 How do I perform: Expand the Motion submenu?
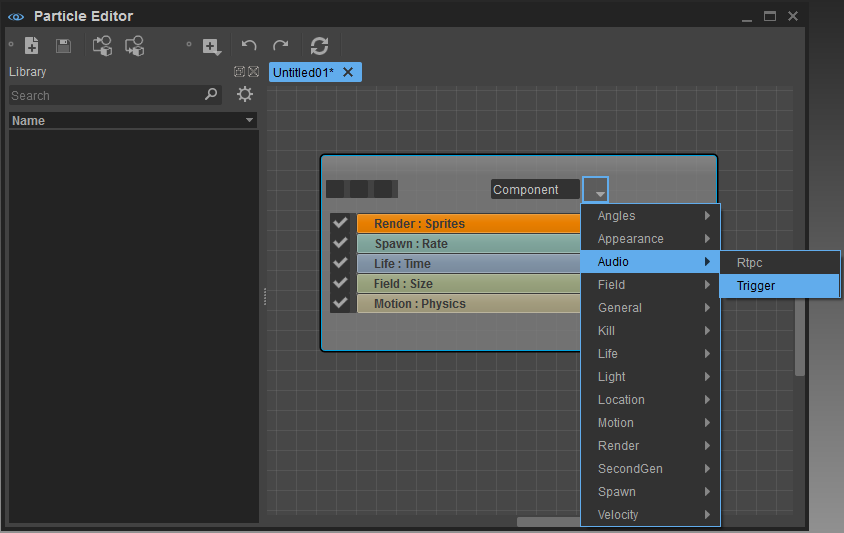click(x=650, y=423)
